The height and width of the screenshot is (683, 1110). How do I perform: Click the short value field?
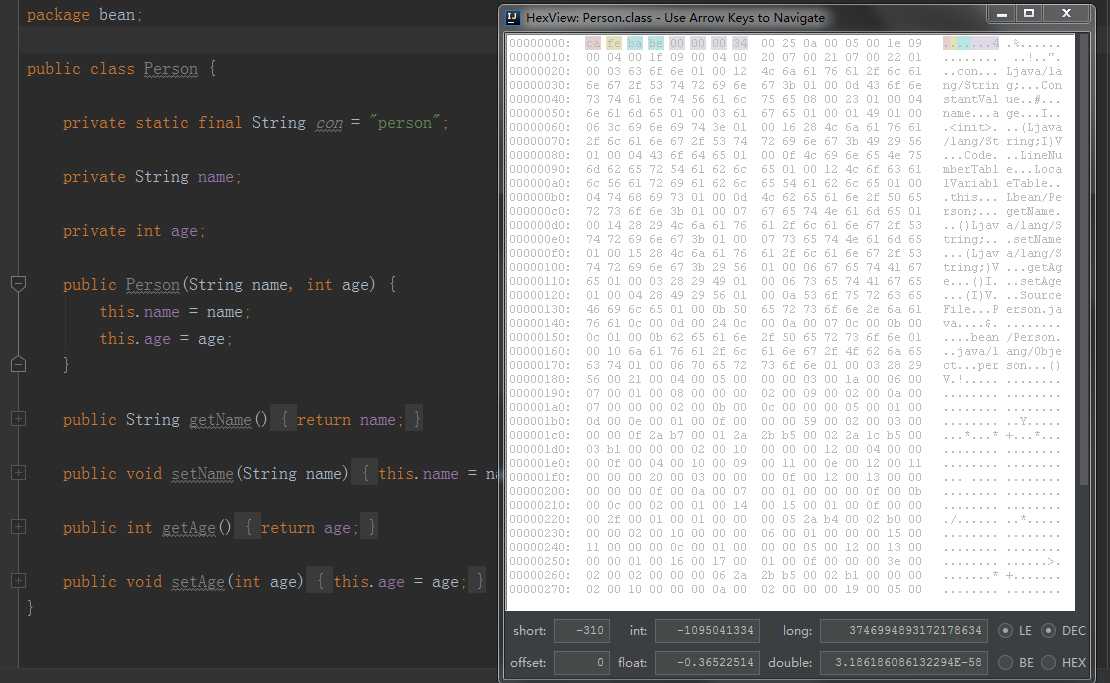click(x=582, y=631)
